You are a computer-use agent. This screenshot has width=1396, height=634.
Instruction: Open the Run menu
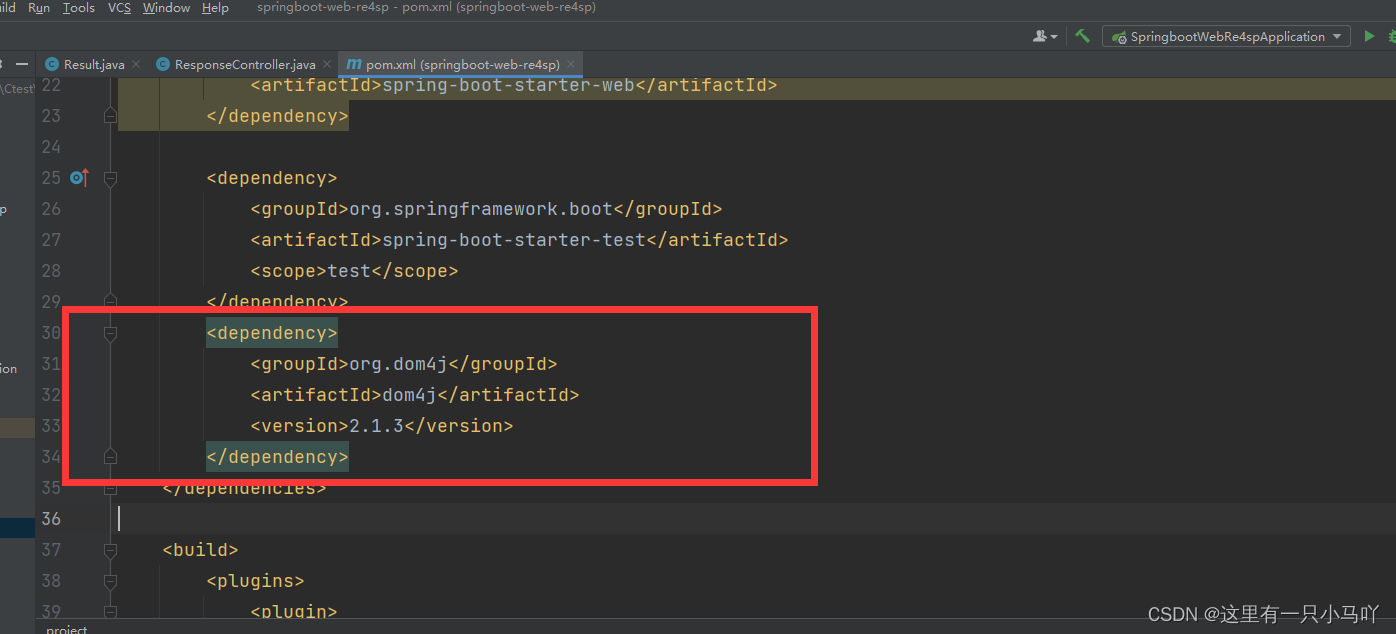coord(39,8)
